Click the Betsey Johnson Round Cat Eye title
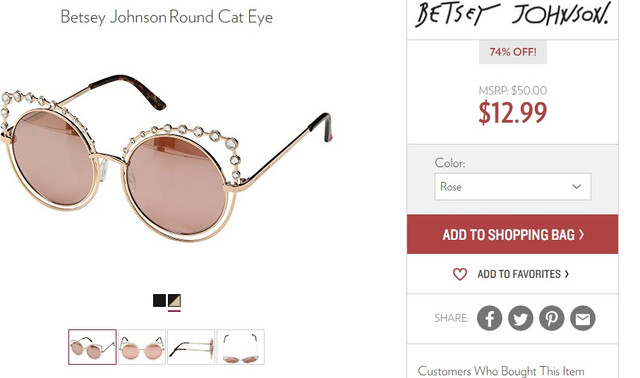640x378 pixels. click(x=167, y=17)
